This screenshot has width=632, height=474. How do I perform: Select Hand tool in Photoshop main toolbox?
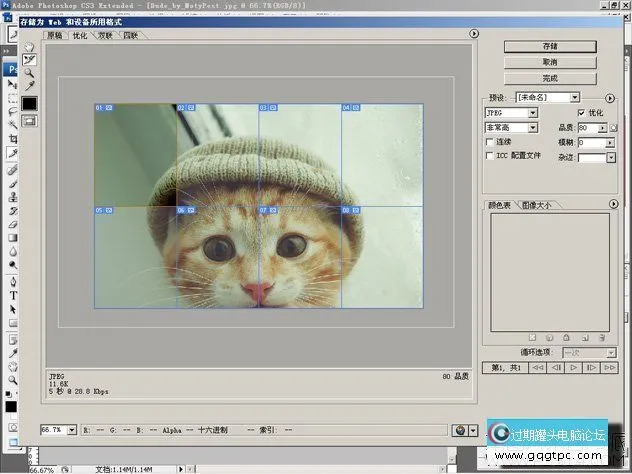point(13,367)
